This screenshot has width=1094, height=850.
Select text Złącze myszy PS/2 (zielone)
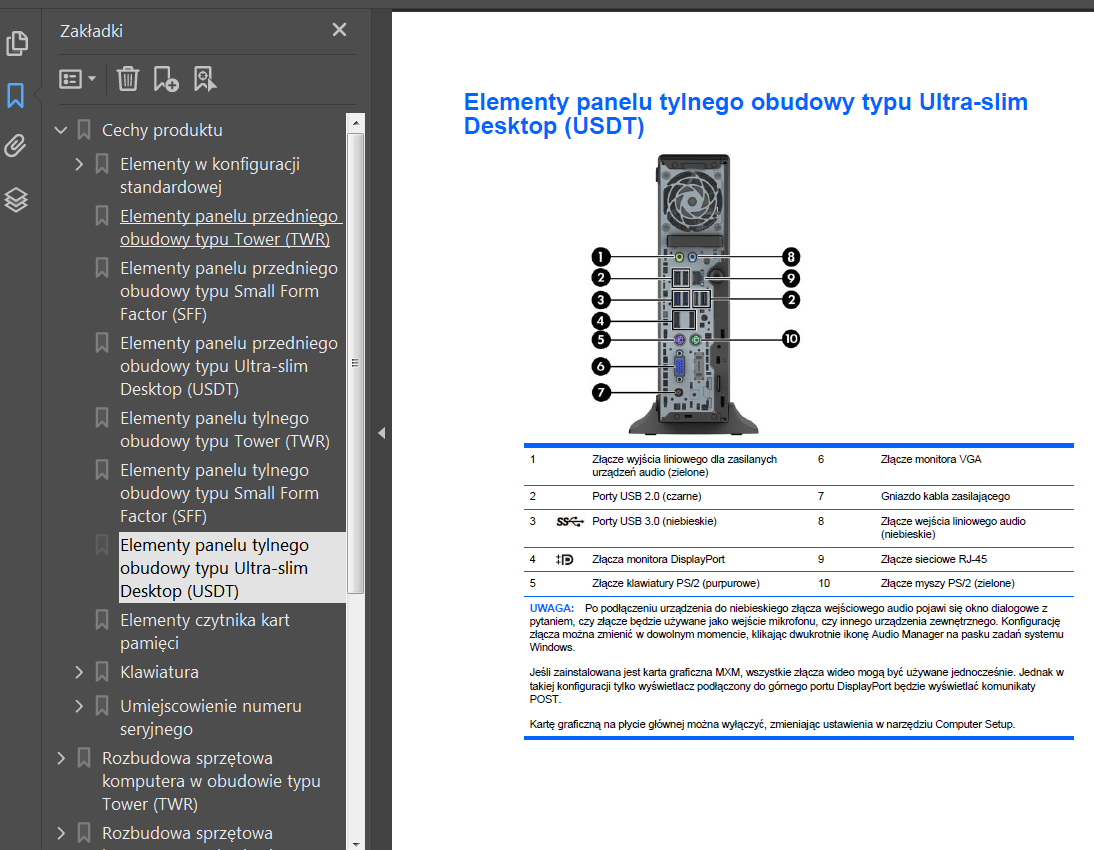(x=947, y=583)
